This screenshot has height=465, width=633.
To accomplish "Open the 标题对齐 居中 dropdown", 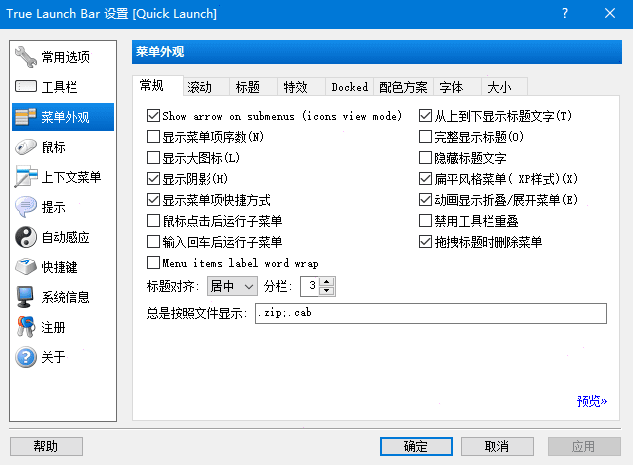I will coord(232,286).
